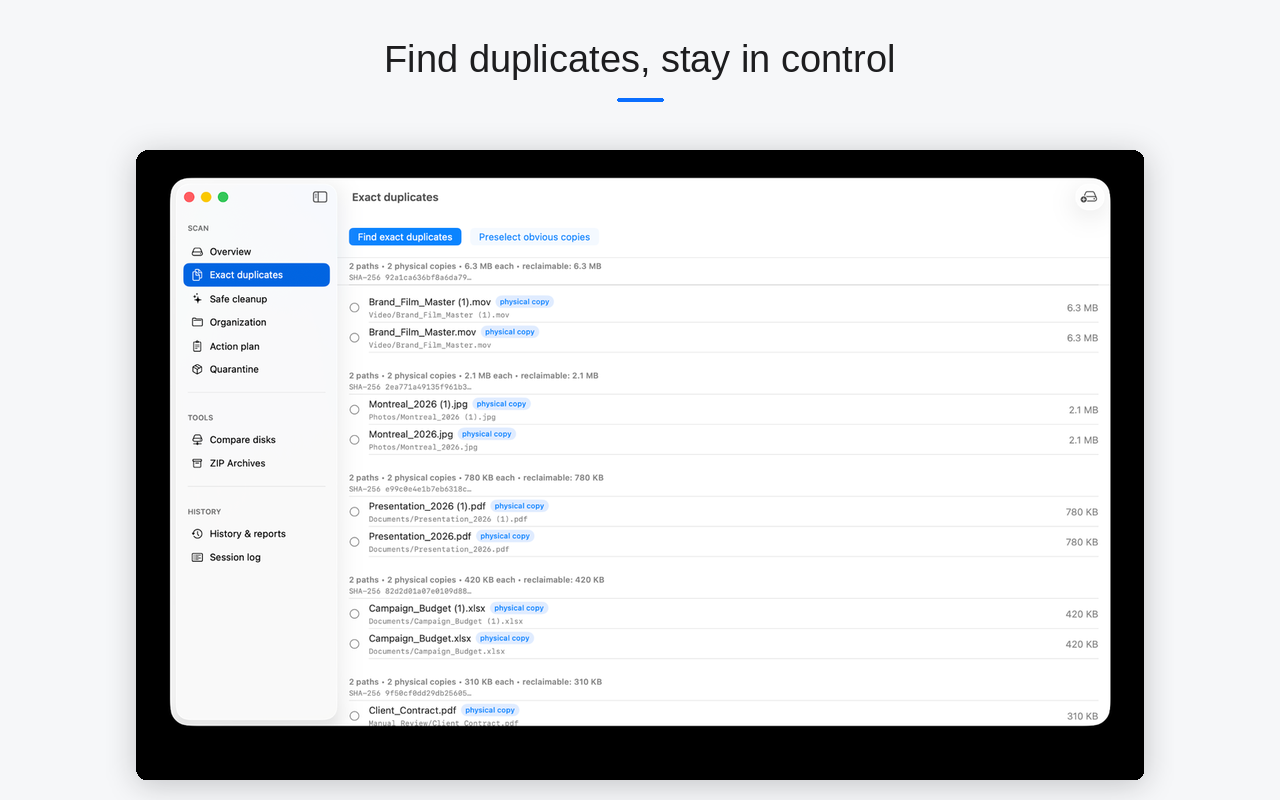The height and width of the screenshot is (800, 1280).
Task: Select the Exact duplicates sidebar item
Action: coord(257,275)
